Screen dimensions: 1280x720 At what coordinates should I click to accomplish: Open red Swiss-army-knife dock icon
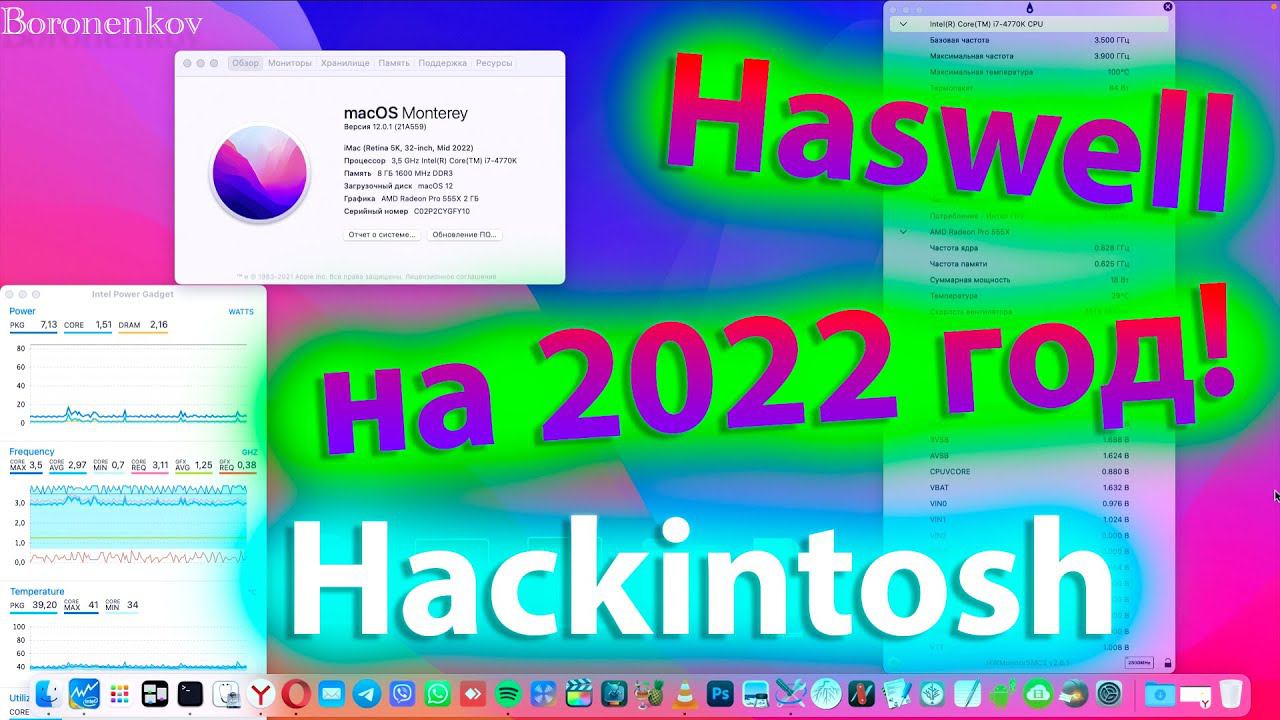tap(862, 694)
